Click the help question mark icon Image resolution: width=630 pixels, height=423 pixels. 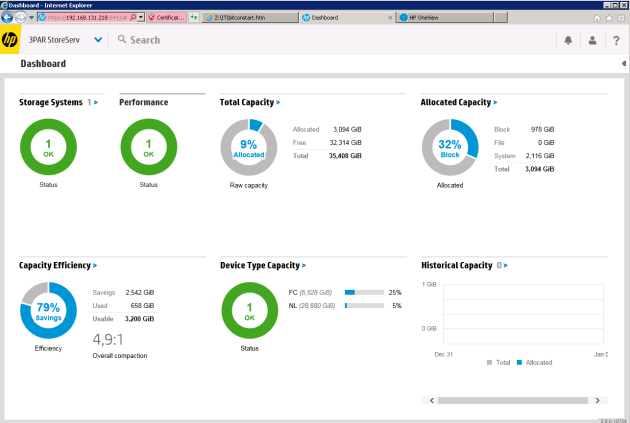[x=616, y=40]
